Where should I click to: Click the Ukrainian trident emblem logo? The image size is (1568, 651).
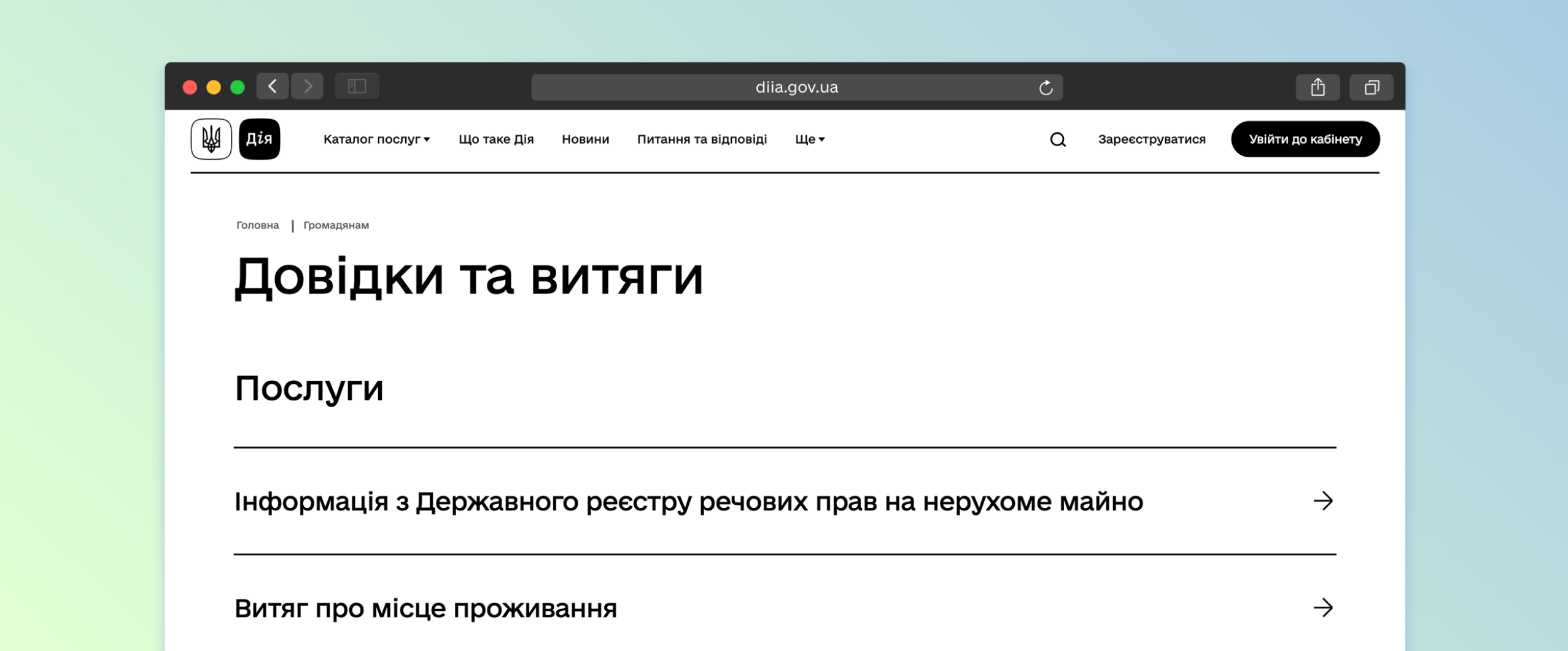pos(211,139)
